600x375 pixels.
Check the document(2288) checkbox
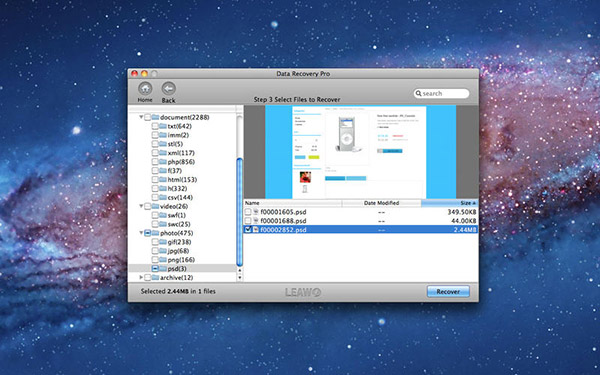147,117
